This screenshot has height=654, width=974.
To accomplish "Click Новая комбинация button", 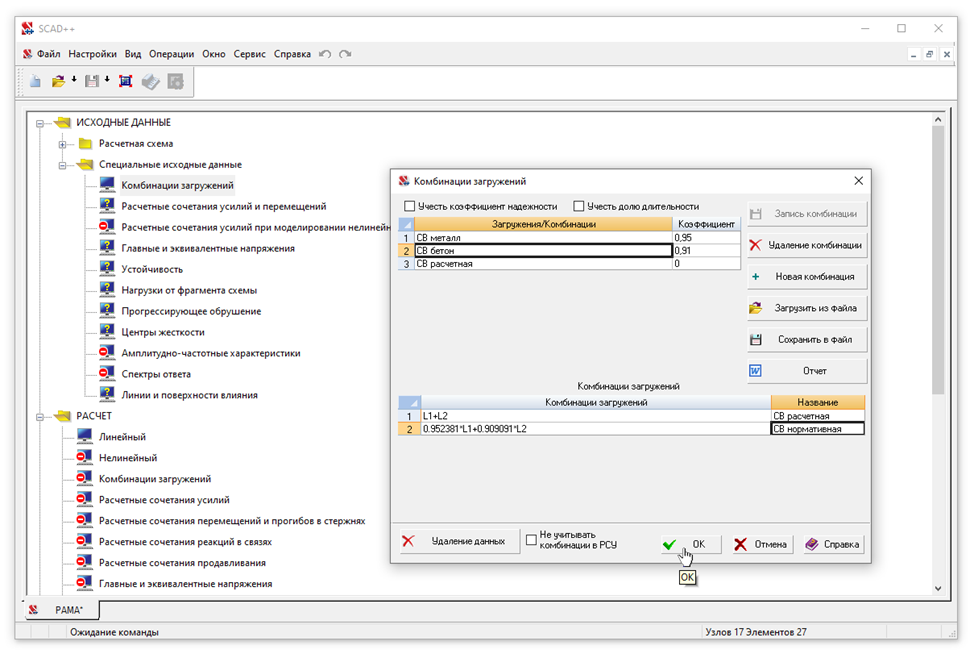I will (807, 276).
